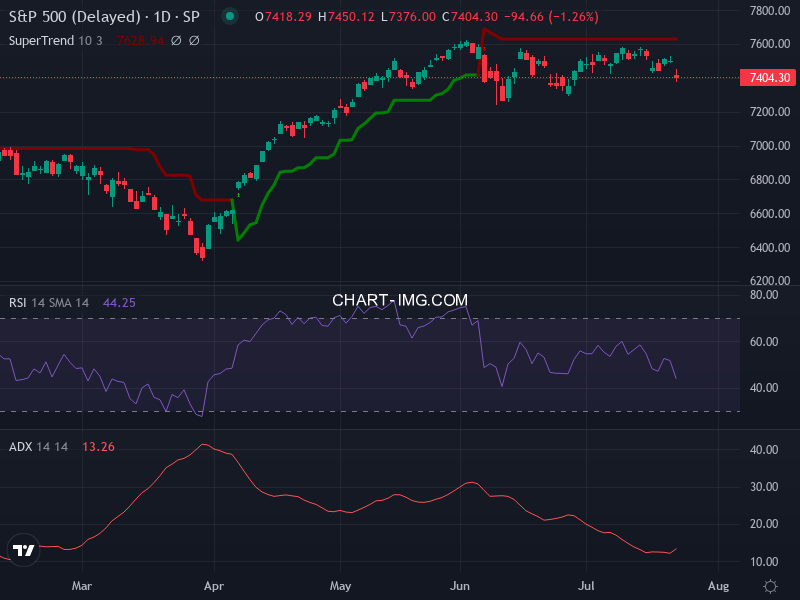Click the Aug label on time axis
This screenshot has width=800, height=600.
click(x=718, y=586)
